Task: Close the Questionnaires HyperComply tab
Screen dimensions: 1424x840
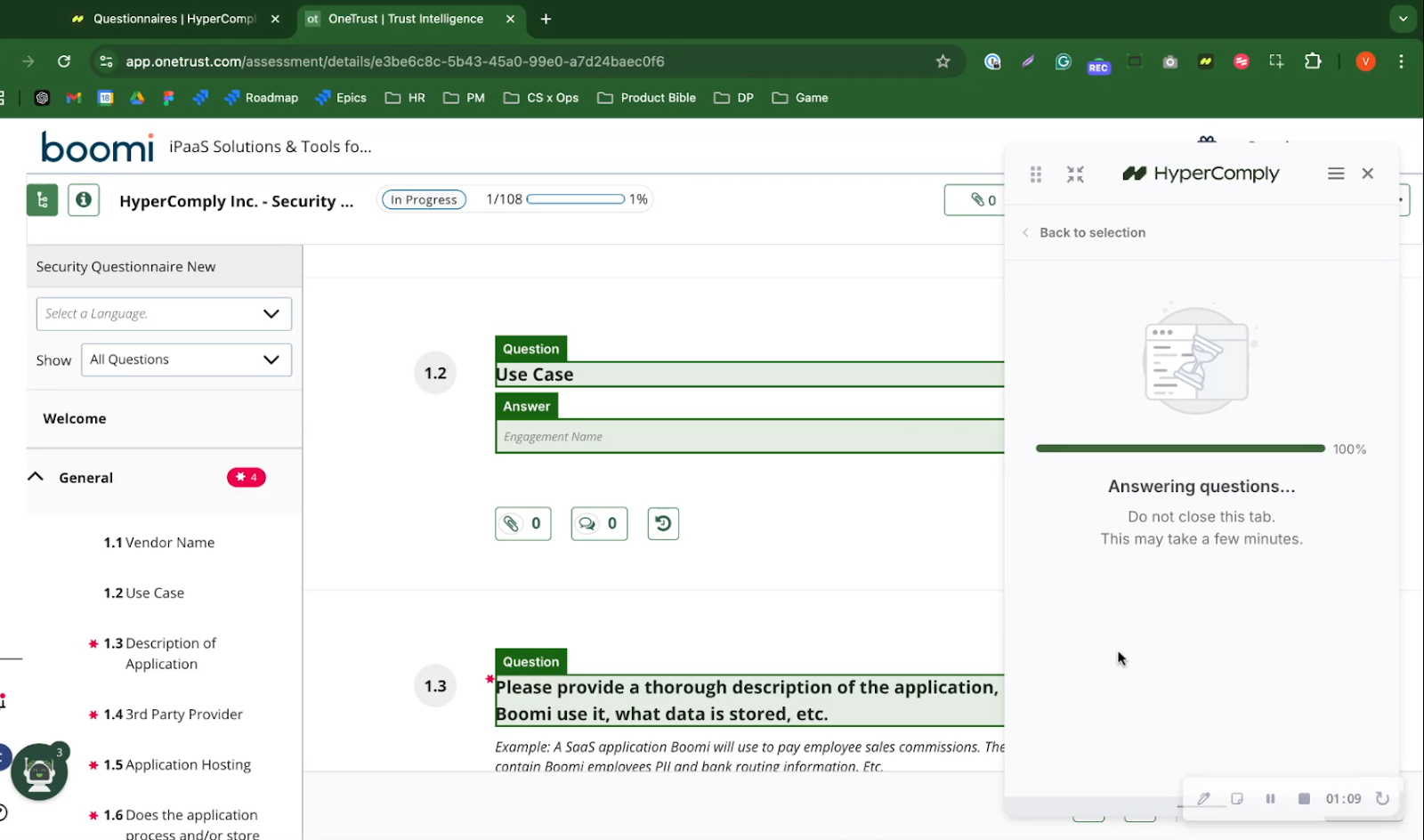Action: [x=275, y=19]
